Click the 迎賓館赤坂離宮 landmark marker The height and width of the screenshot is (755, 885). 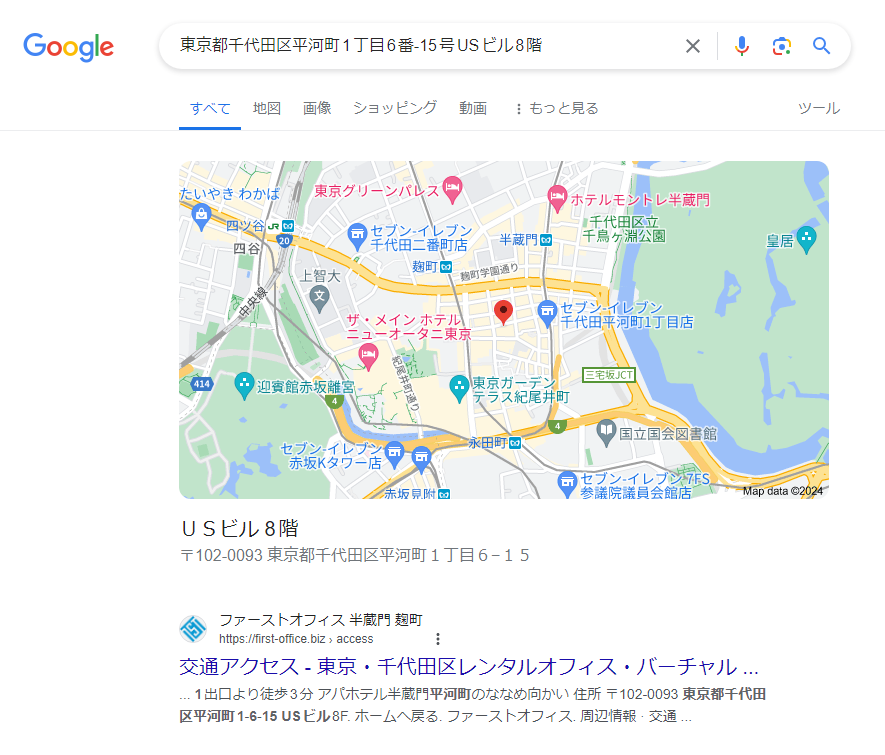click(244, 385)
